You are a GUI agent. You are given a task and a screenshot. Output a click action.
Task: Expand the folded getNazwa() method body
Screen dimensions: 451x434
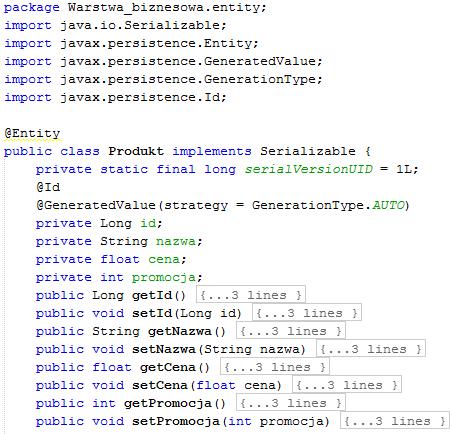click(291, 331)
